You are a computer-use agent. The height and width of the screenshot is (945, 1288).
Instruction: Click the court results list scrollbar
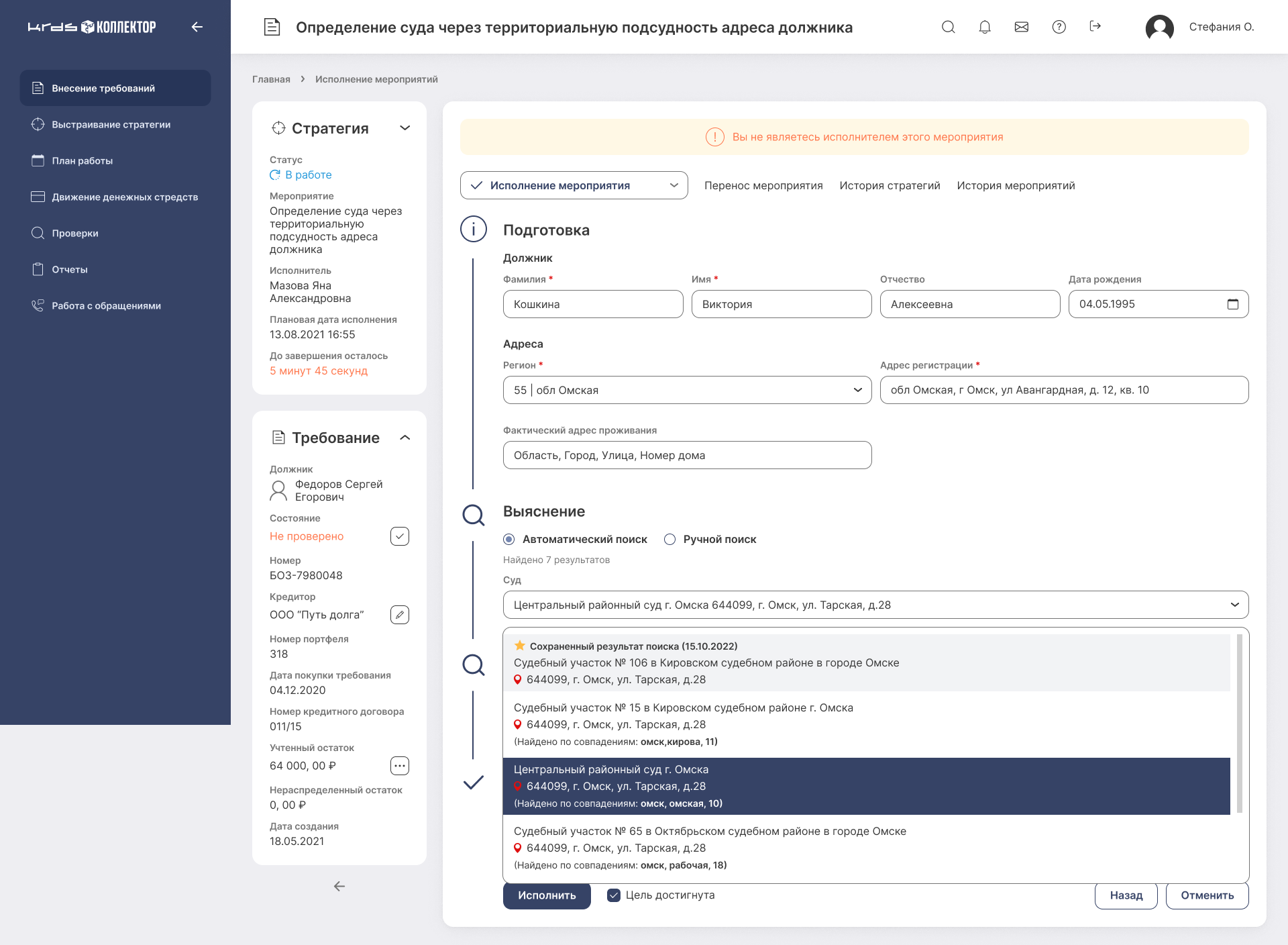tap(1239, 724)
